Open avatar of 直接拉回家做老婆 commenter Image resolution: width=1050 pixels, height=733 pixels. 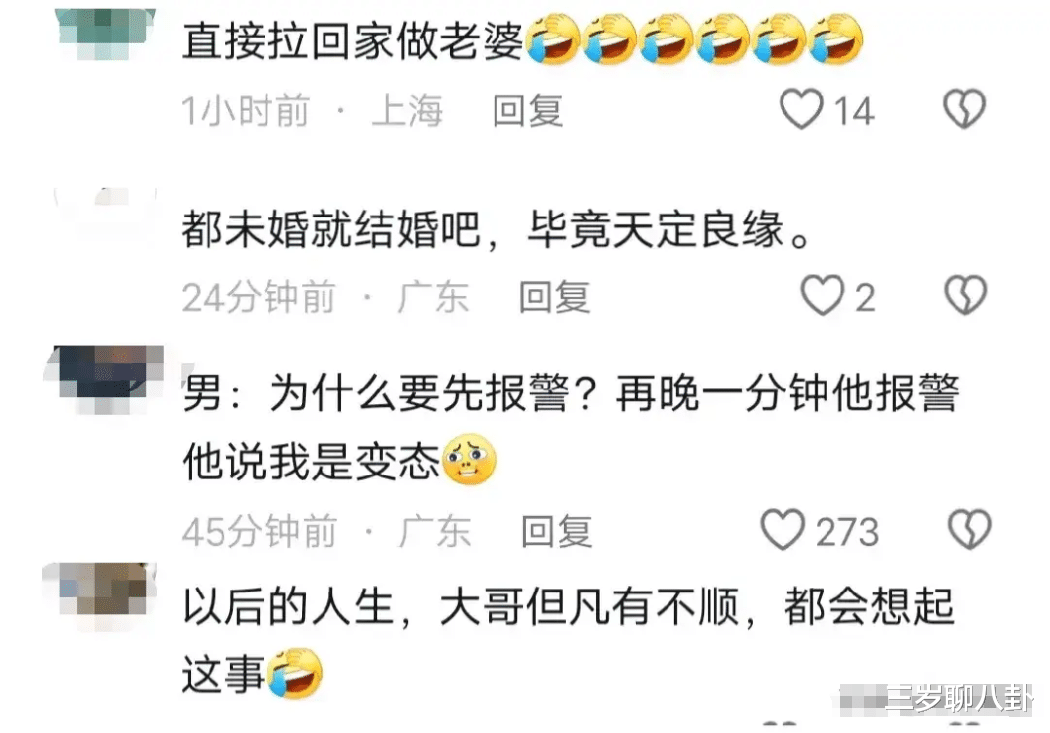(106, 32)
